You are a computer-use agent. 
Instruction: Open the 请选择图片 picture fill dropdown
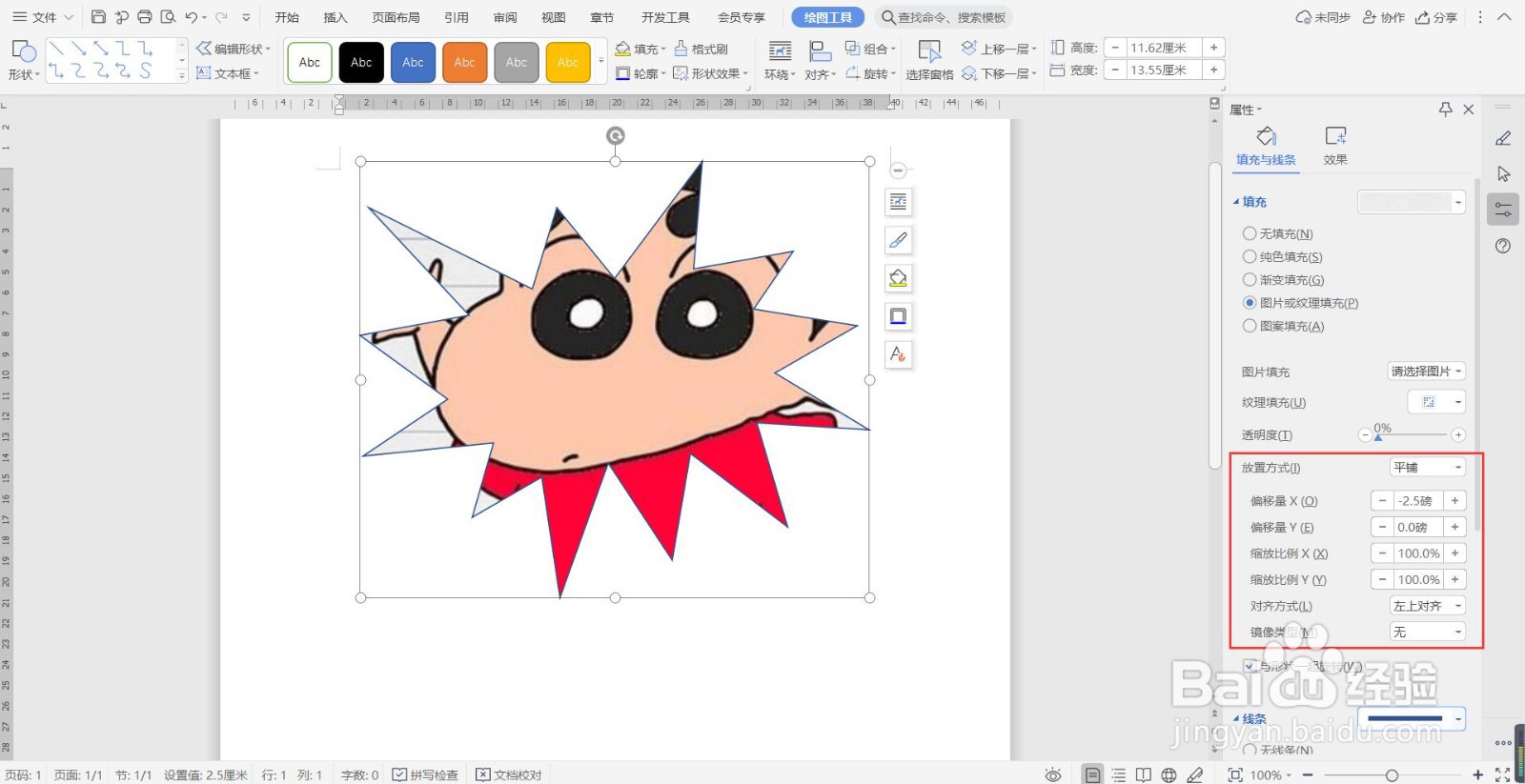pos(1426,371)
